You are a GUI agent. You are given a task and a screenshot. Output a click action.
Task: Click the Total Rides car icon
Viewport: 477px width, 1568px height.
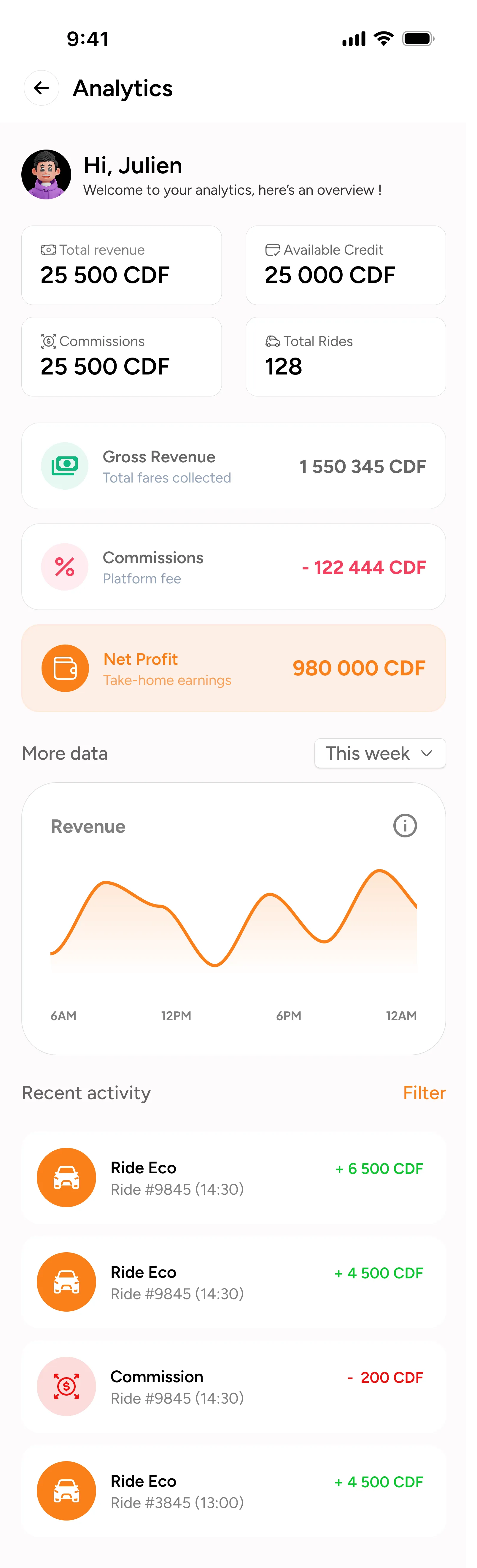click(x=273, y=341)
